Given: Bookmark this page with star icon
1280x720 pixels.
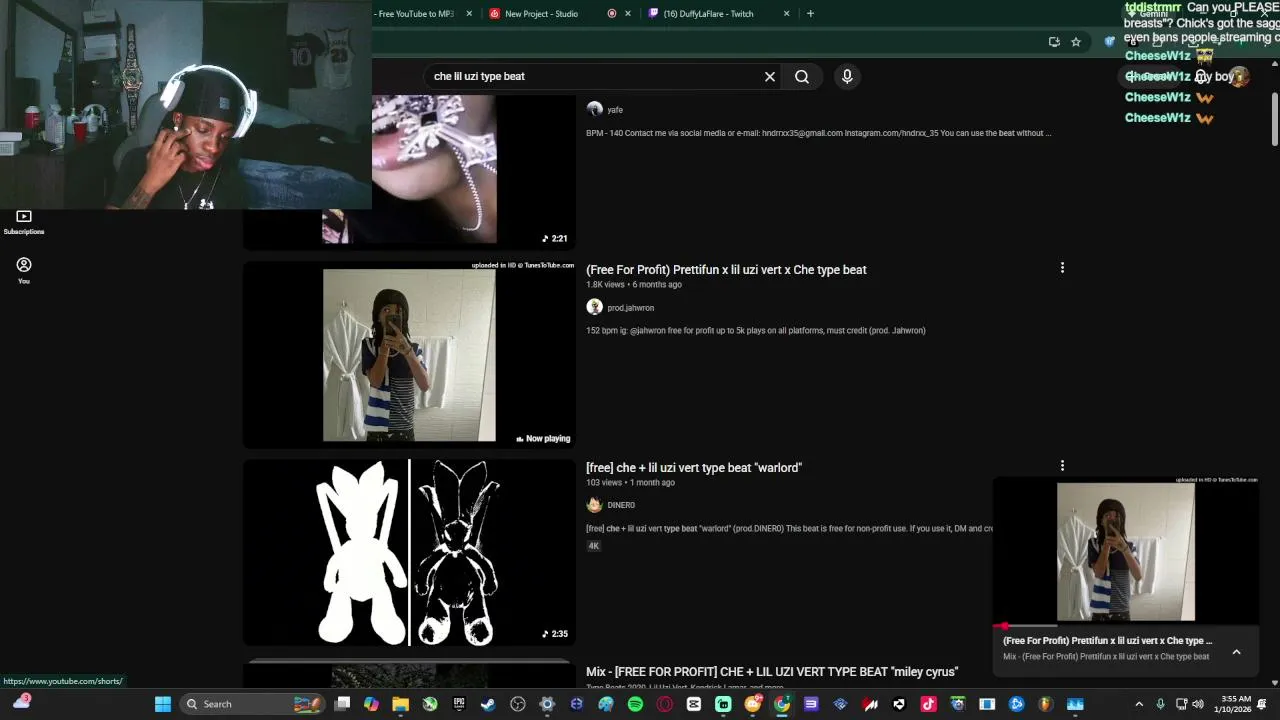Looking at the screenshot, I should pos(1076,42).
